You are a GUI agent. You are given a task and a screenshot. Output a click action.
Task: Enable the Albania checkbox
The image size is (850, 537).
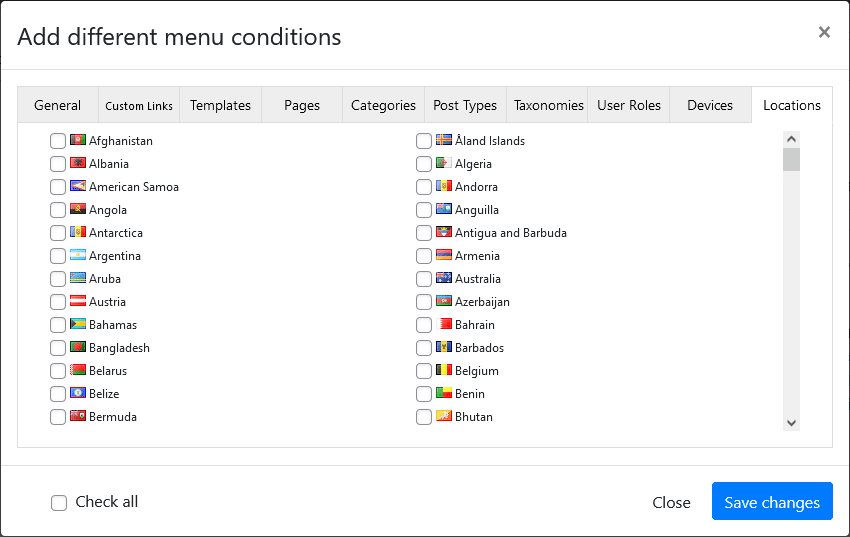pos(58,164)
